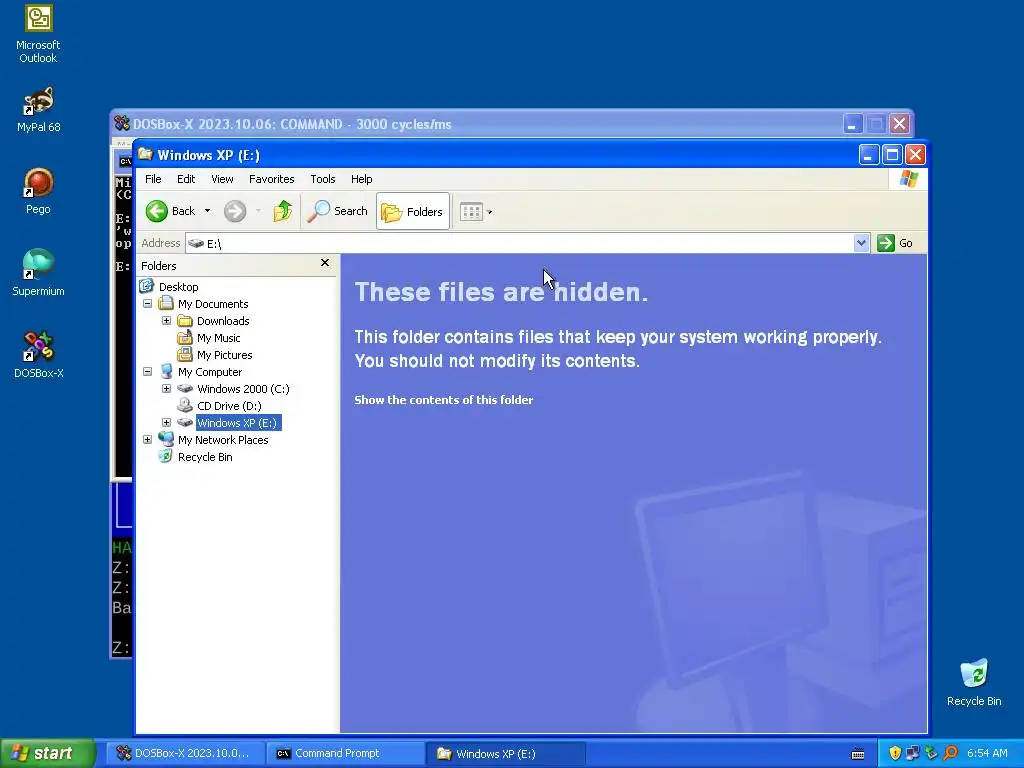Click the Forward arrow toolbar button
1024x768 pixels.
235,211
